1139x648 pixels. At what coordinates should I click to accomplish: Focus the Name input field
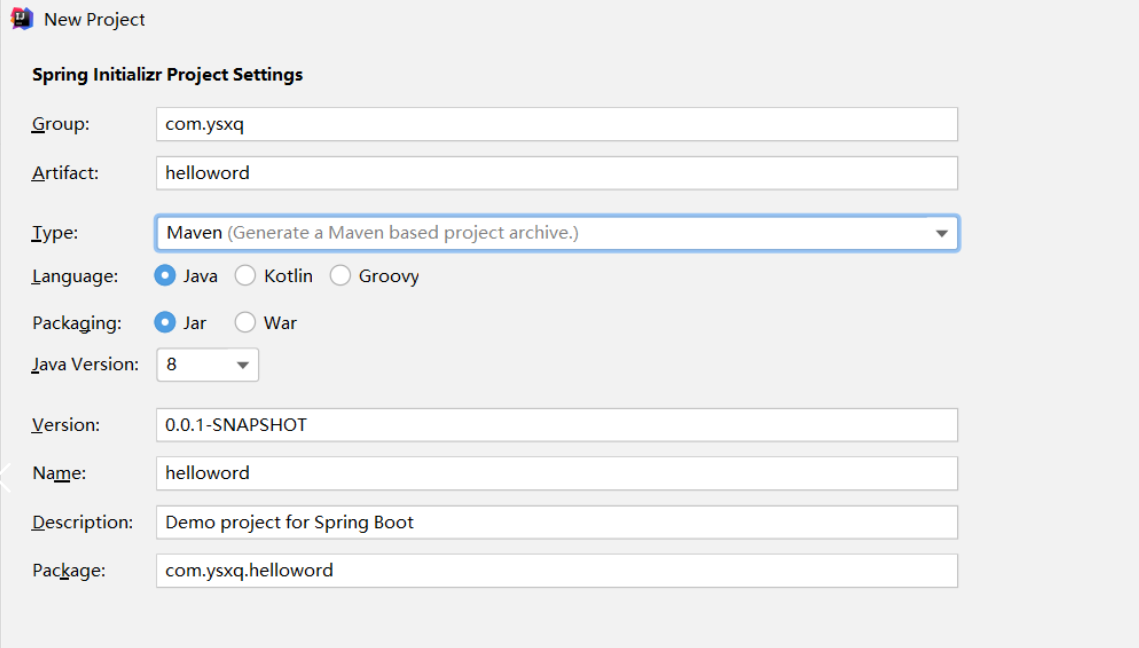click(556, 473)
